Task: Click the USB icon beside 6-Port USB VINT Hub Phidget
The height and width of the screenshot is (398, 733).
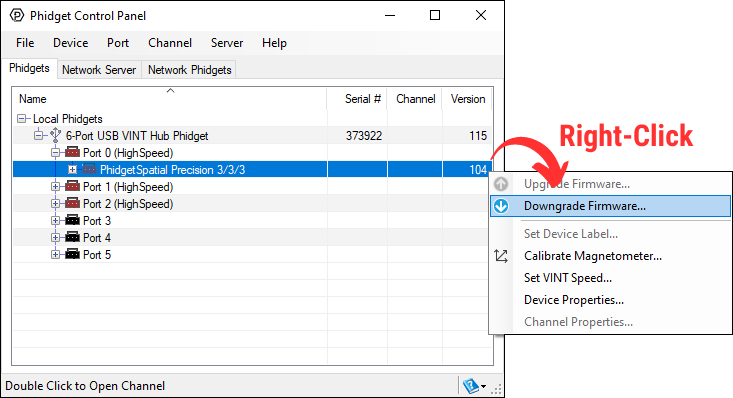Action: tap(56, 136)
